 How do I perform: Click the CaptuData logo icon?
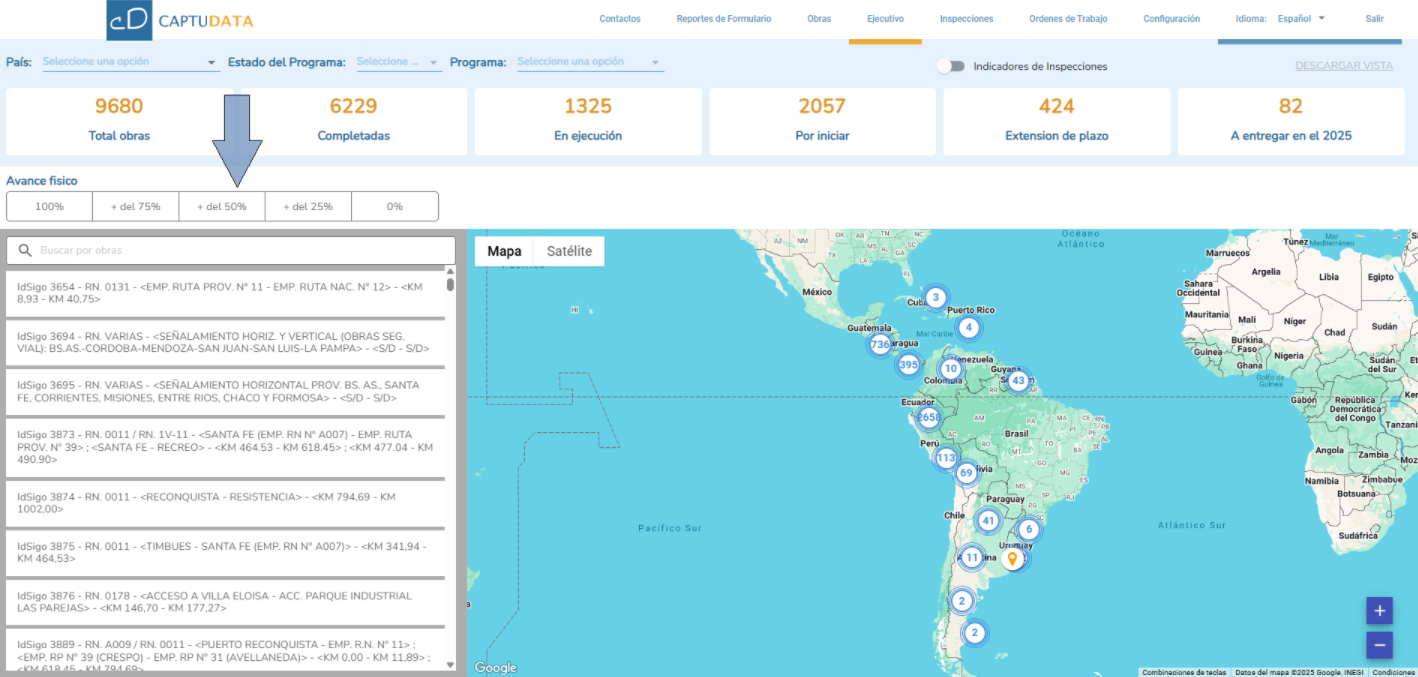tap(129, 20)
